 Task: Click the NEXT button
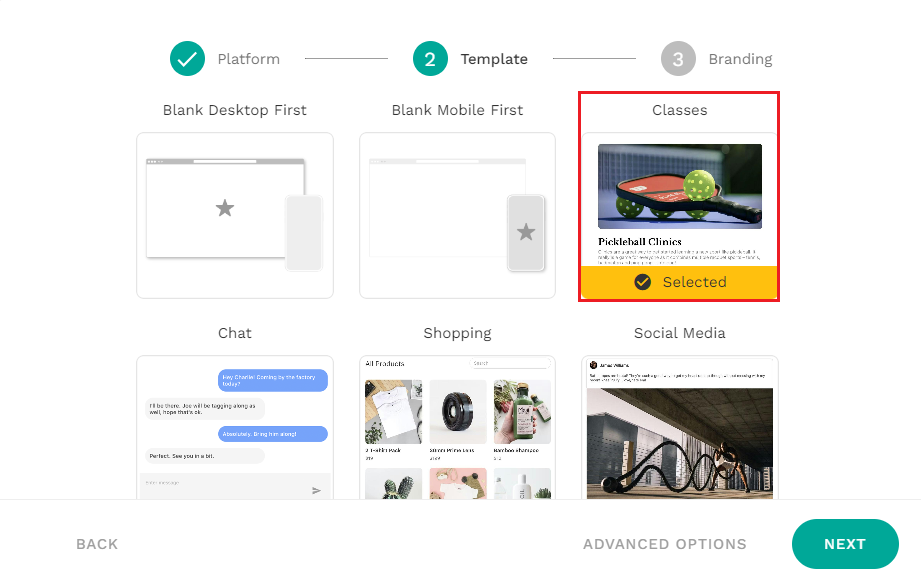coord(845,544)
